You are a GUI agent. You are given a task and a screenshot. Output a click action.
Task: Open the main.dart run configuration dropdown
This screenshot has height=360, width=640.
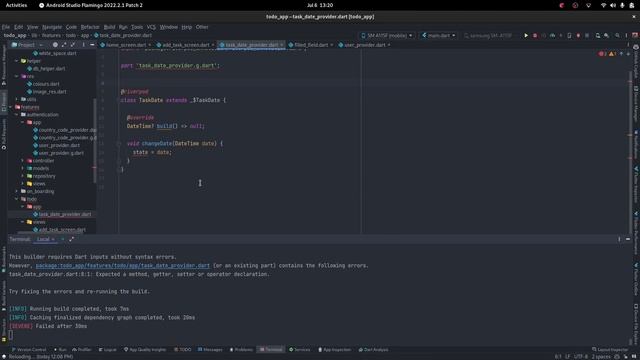438,36
